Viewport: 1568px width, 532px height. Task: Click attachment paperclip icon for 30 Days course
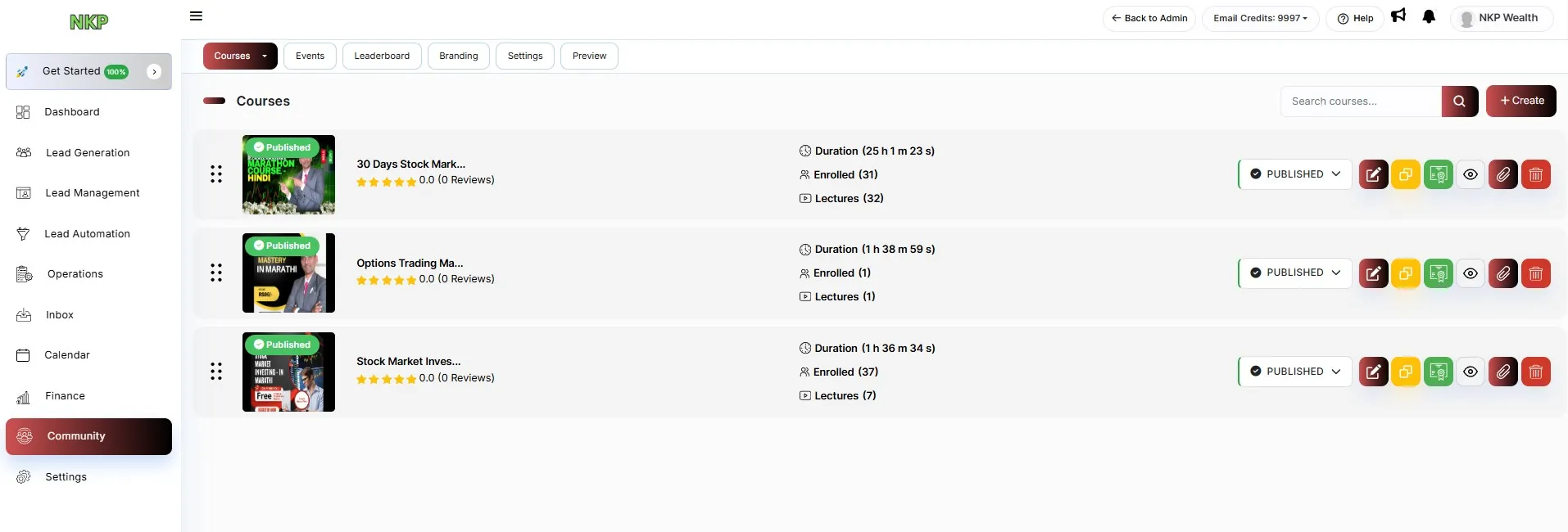click(x=1503, y=174)
